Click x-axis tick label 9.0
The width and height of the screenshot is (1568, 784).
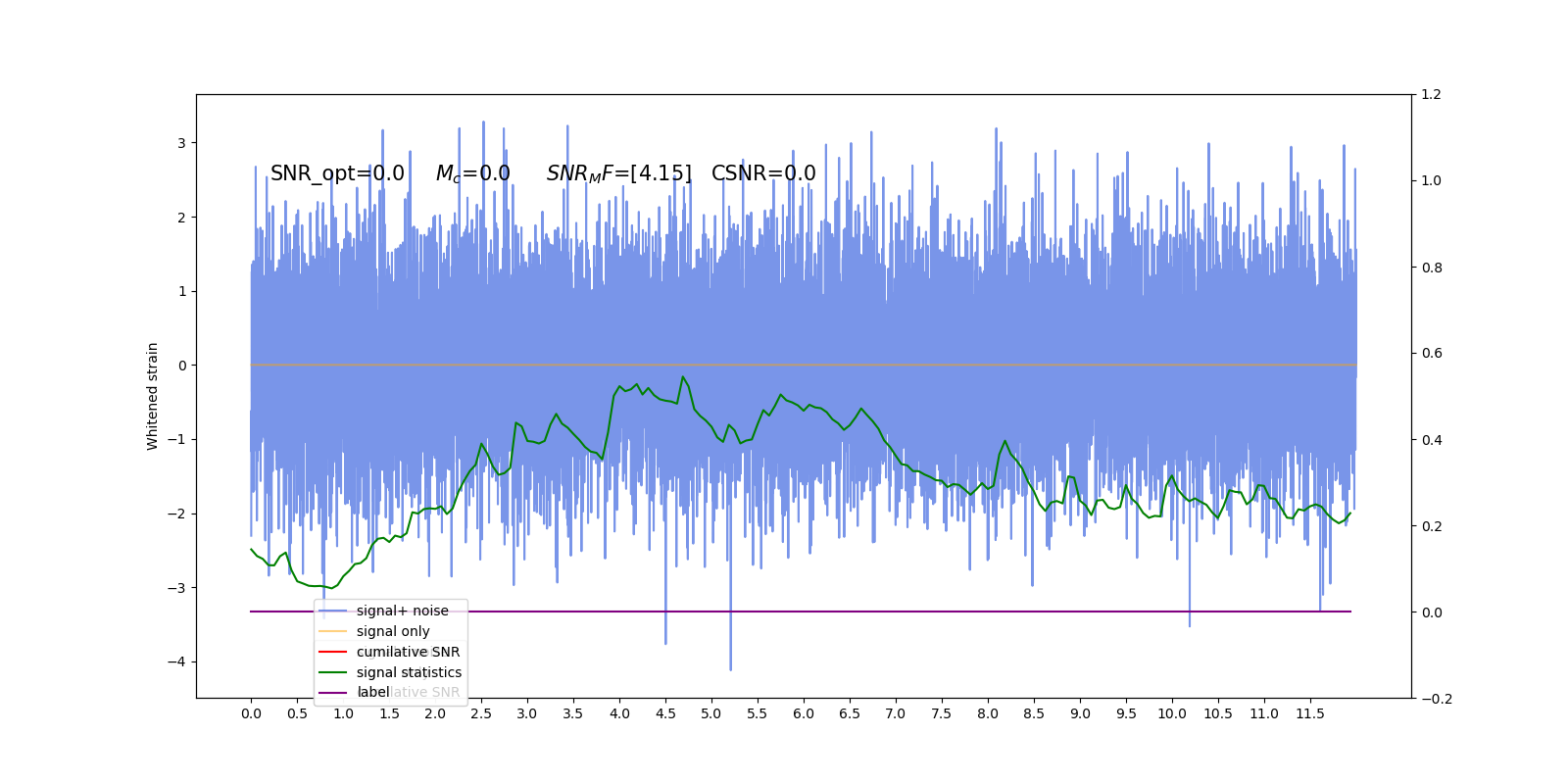1080,713
